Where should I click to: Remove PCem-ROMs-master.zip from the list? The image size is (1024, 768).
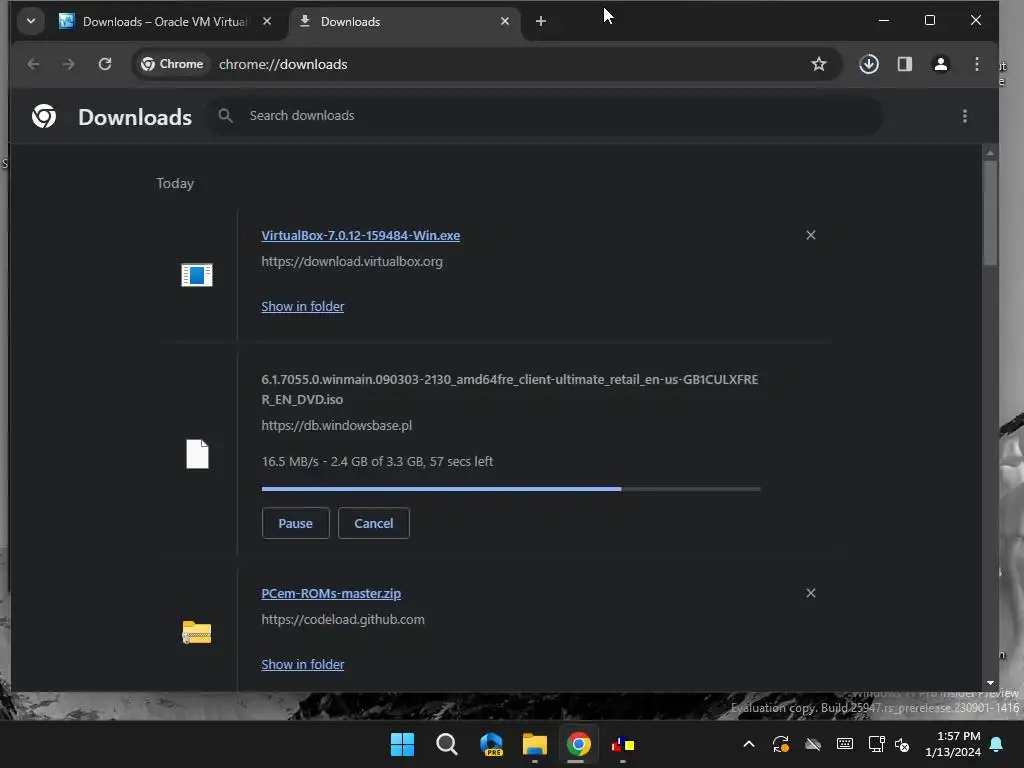coord(810,593)
